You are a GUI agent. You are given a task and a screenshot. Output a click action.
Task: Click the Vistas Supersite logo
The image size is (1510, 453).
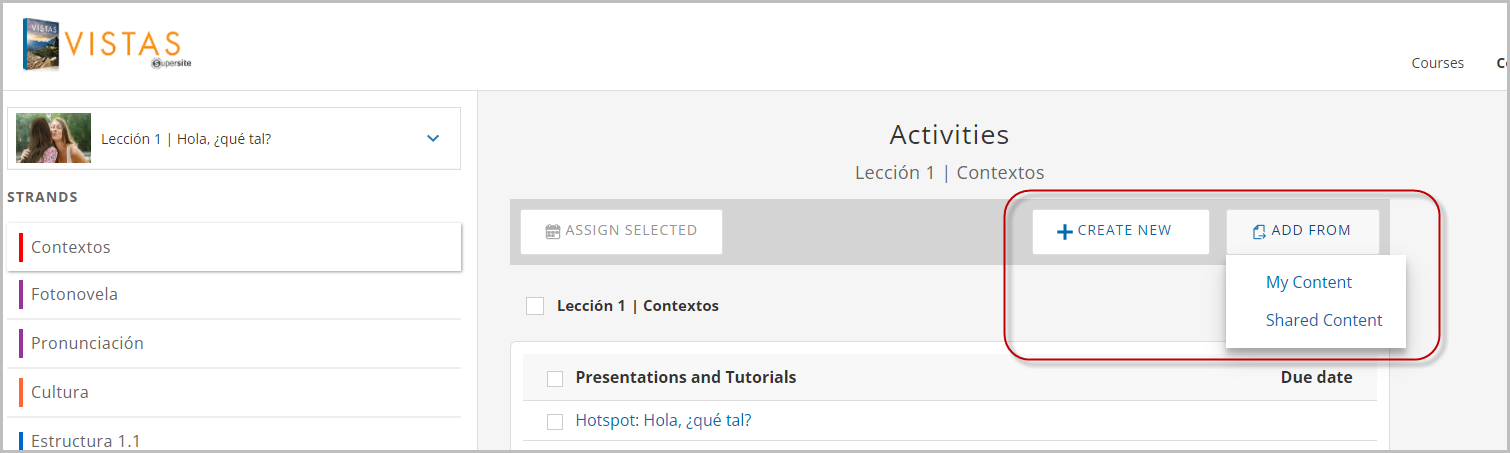coord(101,46)
